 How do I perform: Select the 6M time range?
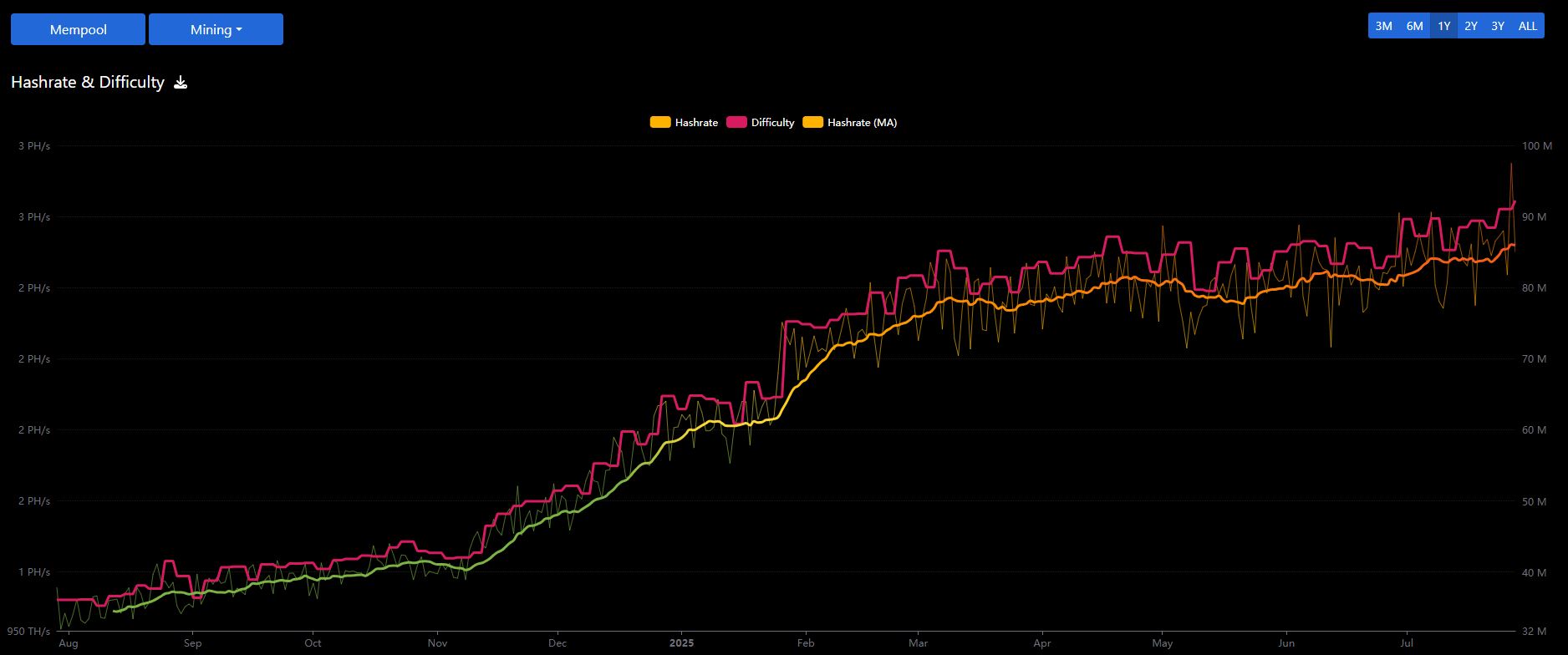(x=1414, y=26)
